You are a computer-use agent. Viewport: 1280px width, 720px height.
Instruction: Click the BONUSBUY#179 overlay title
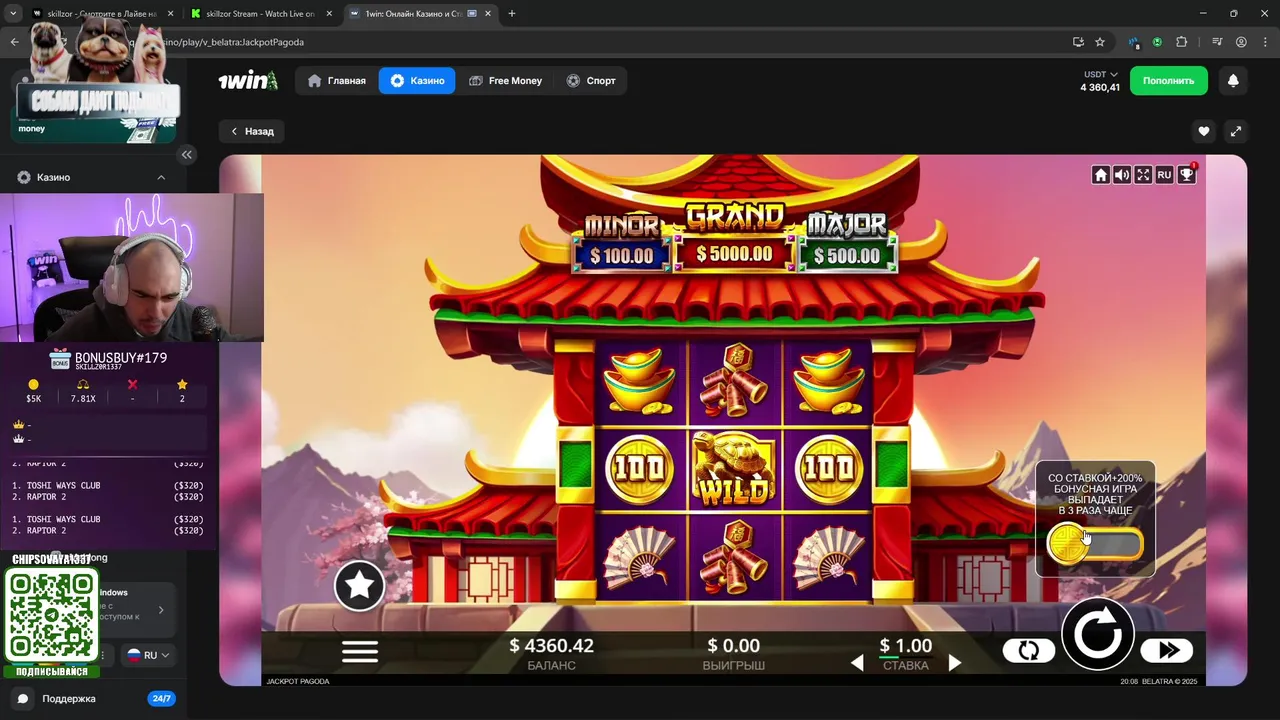pyautogui.click(x=121, y=358)
